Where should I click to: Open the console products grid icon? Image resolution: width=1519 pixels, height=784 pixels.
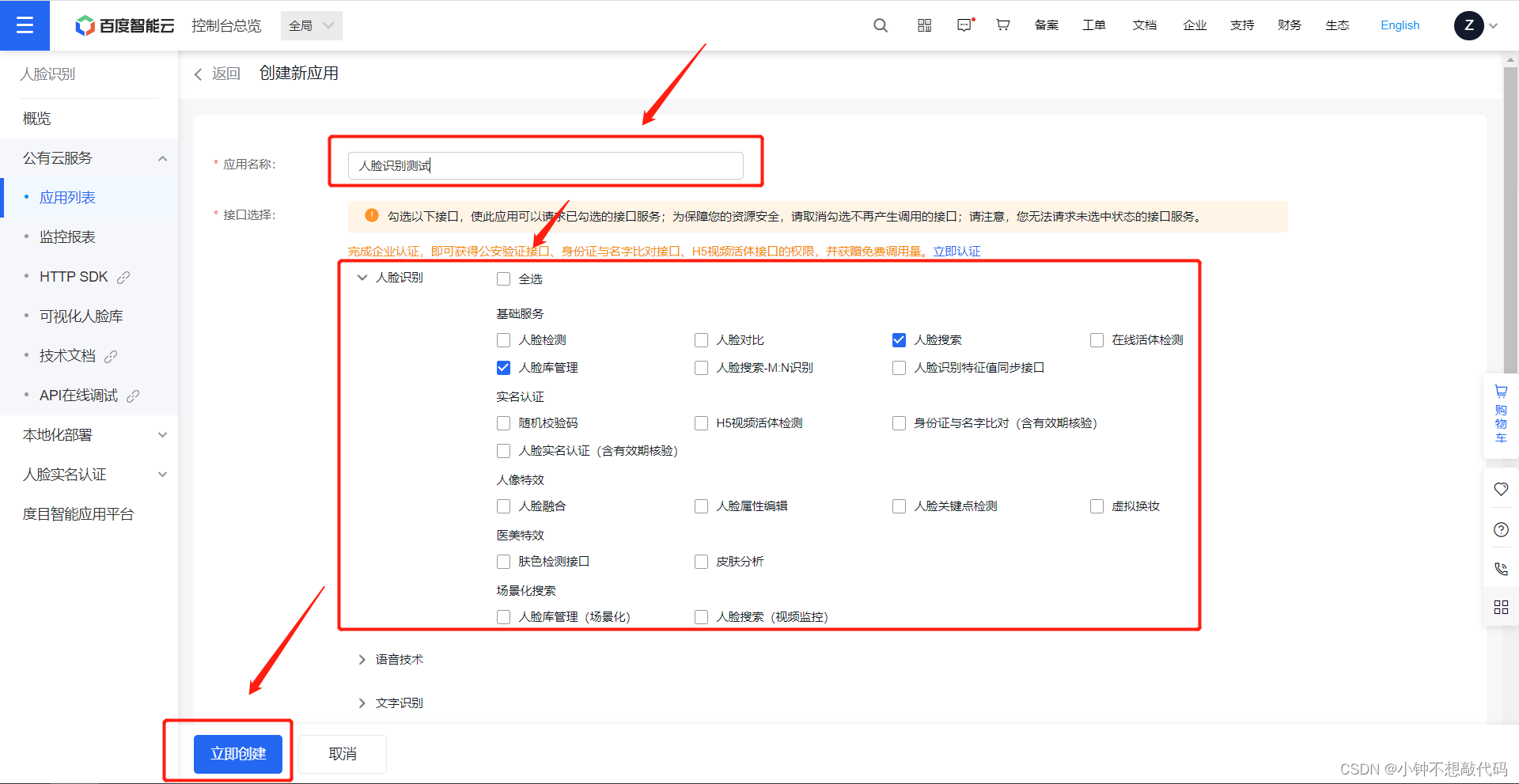point(923,25)
